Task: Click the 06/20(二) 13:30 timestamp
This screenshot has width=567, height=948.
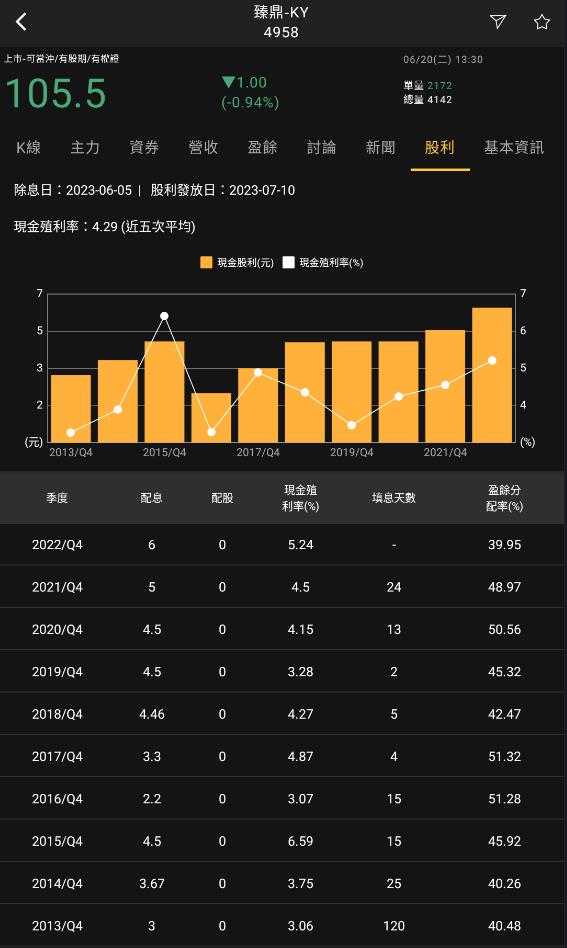Action: click(x=443, y=59)
